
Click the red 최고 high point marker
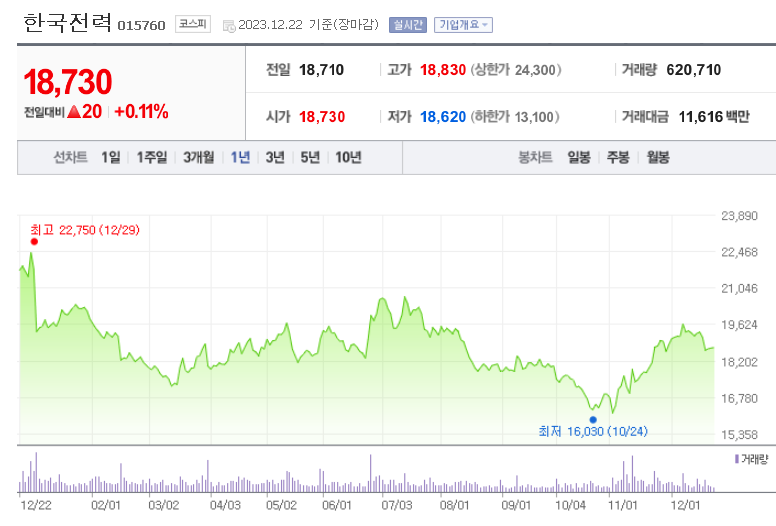[34, 241]
